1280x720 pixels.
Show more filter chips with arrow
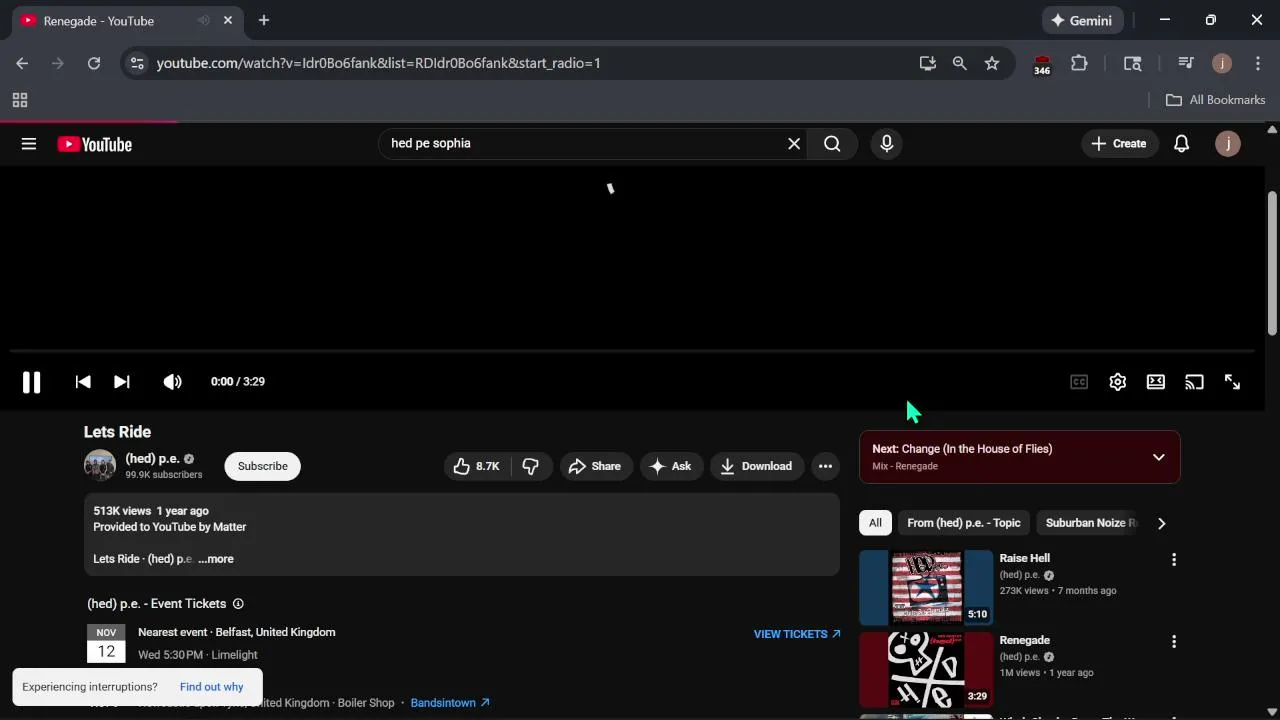tap(1161, 523)
